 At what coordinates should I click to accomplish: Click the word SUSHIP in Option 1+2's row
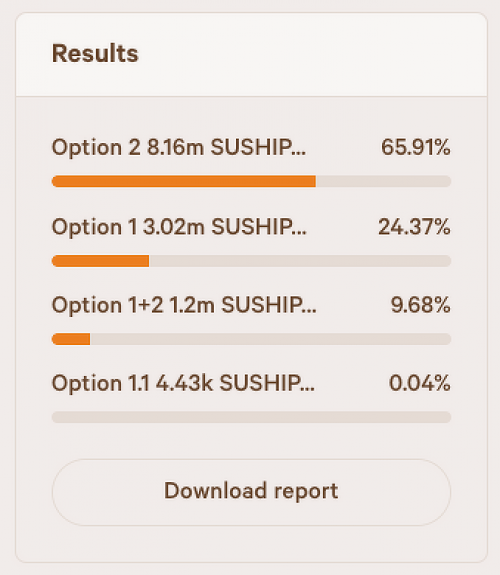(x=262, y=305)
